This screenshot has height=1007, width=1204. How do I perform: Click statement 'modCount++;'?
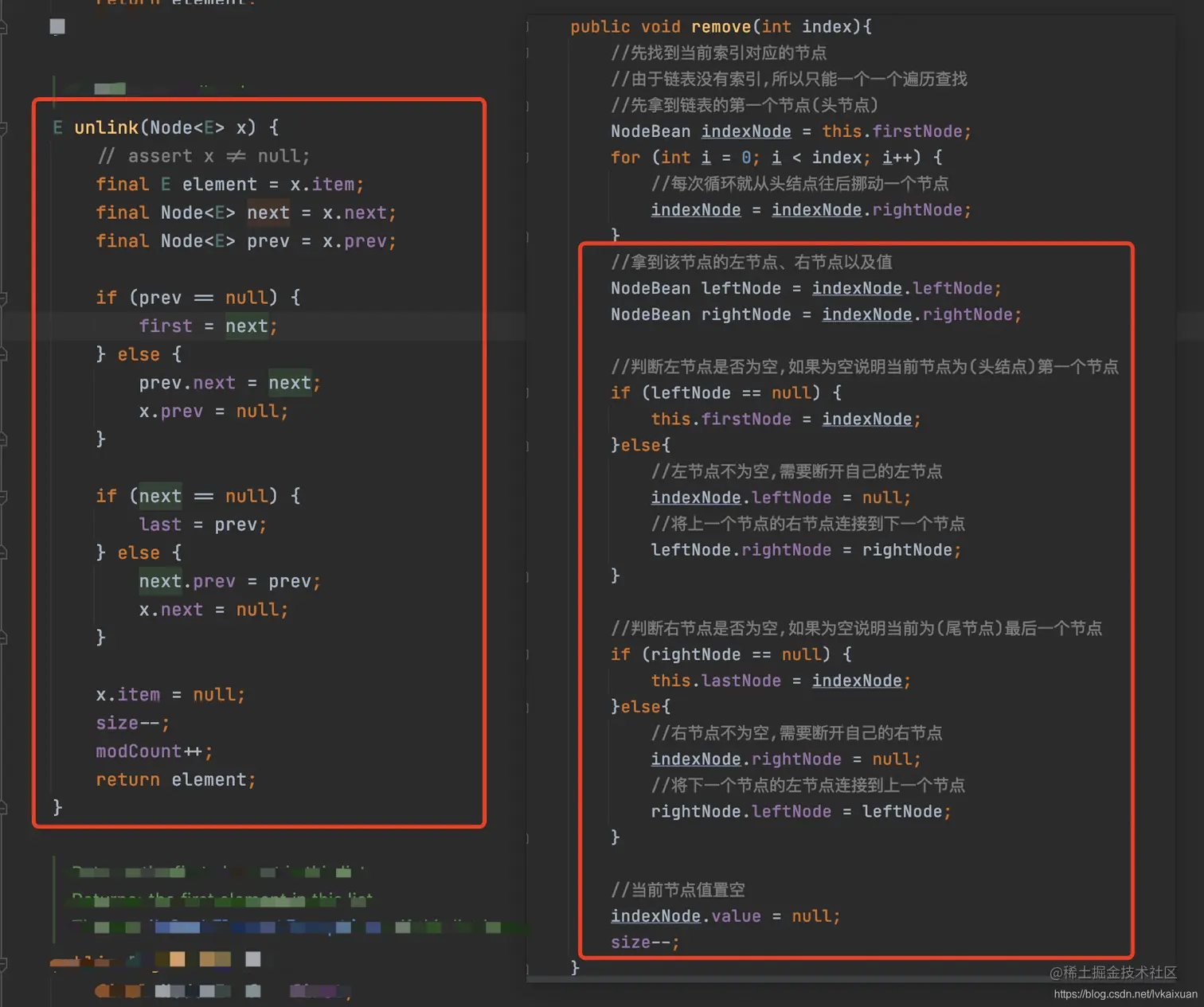154,751
